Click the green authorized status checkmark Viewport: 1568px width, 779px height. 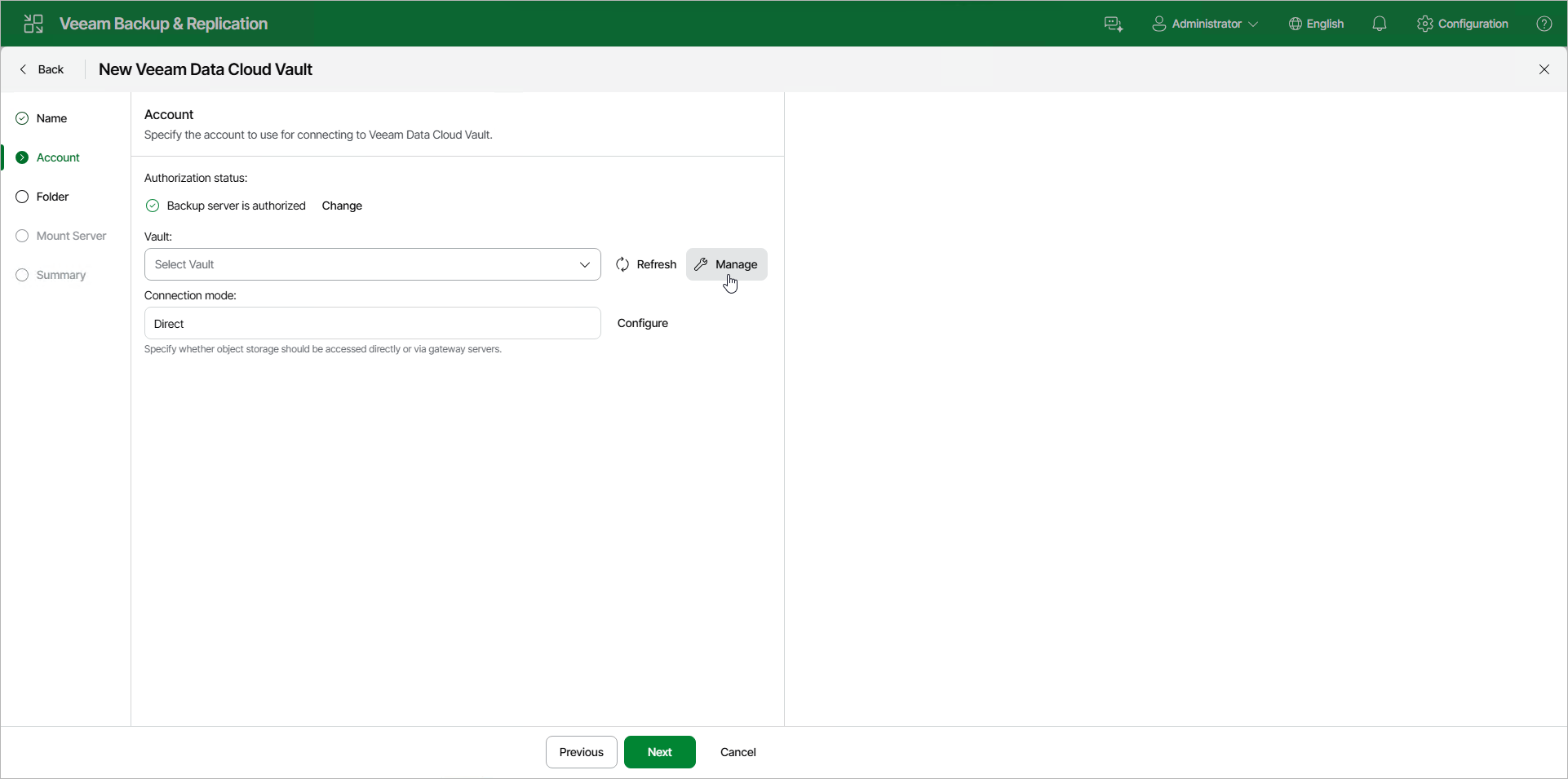point(153,206)
